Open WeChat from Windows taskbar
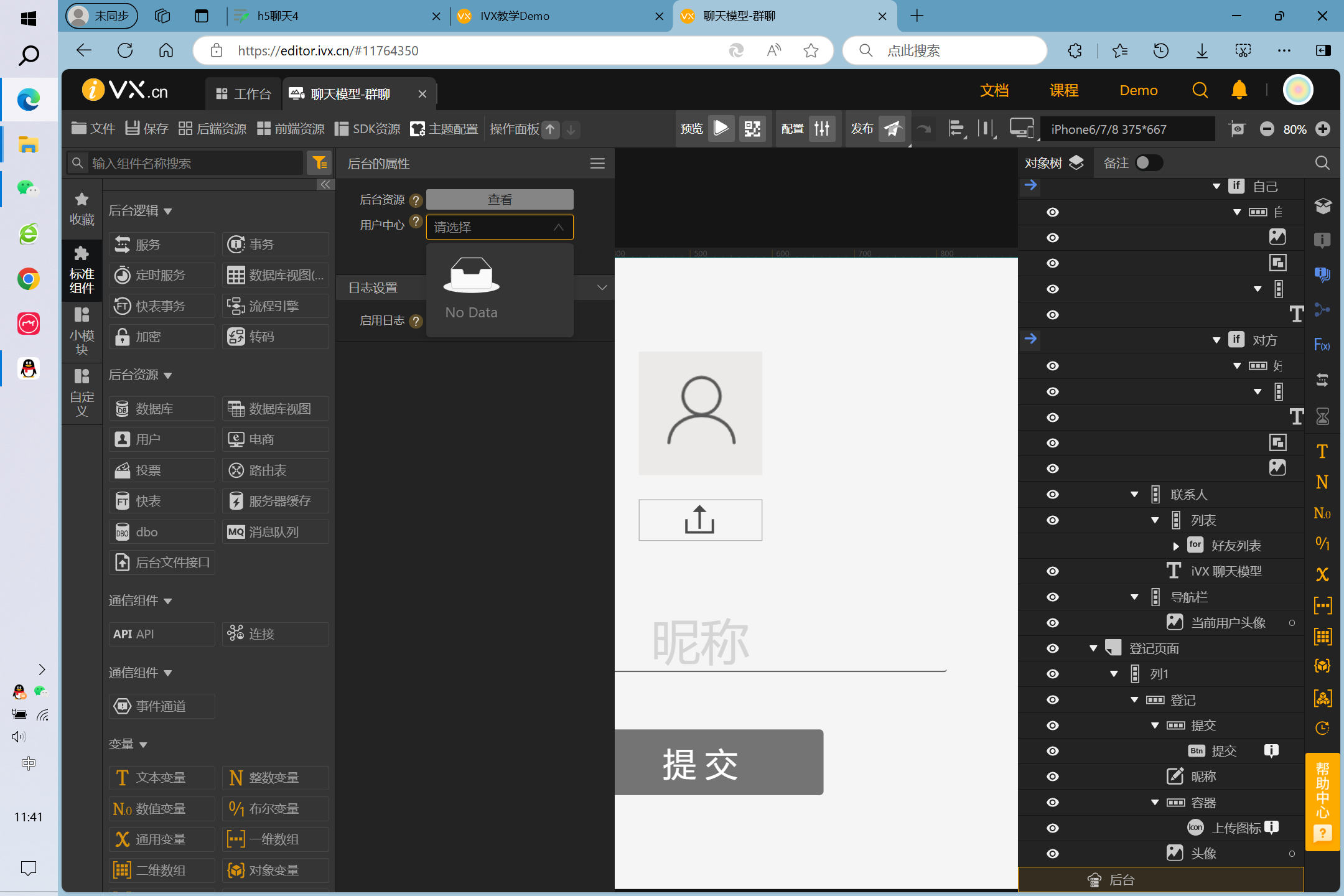Screen dimensions: 1344x896 (x=28, y=189)
